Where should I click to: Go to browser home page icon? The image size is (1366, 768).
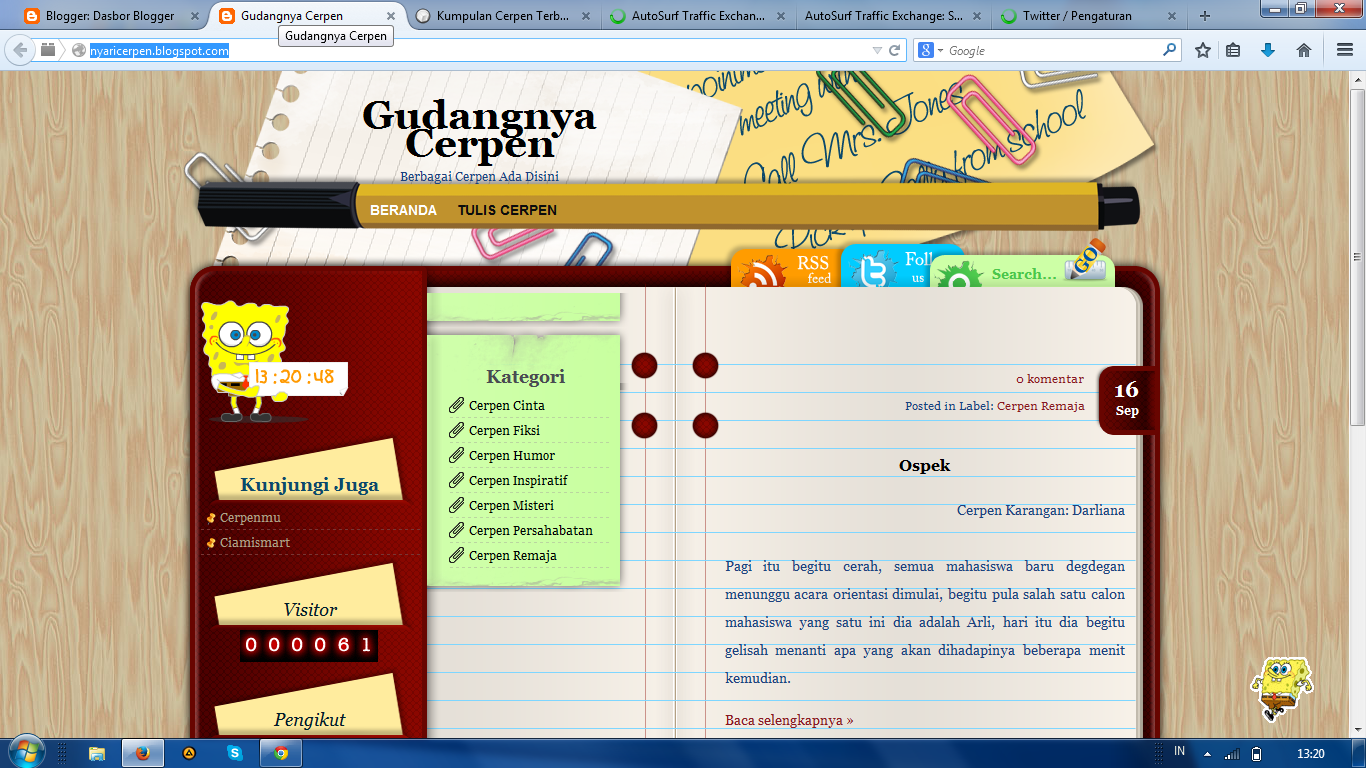pyautogui.click(x=1304, y=50)
